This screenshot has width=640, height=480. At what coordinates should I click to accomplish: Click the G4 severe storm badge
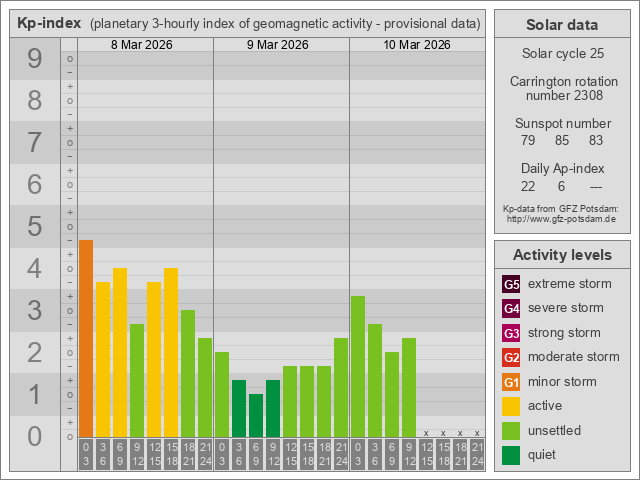511,308
